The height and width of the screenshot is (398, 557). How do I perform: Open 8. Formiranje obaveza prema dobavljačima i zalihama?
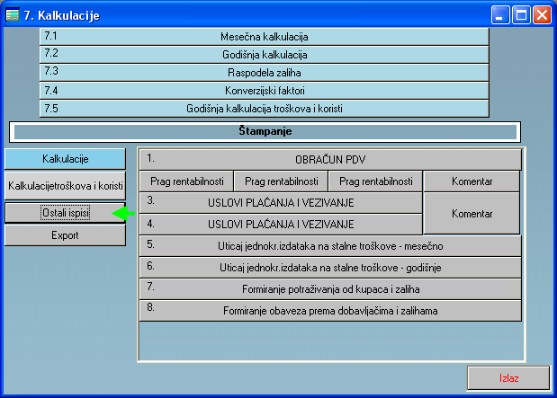(x=330, y=311)
